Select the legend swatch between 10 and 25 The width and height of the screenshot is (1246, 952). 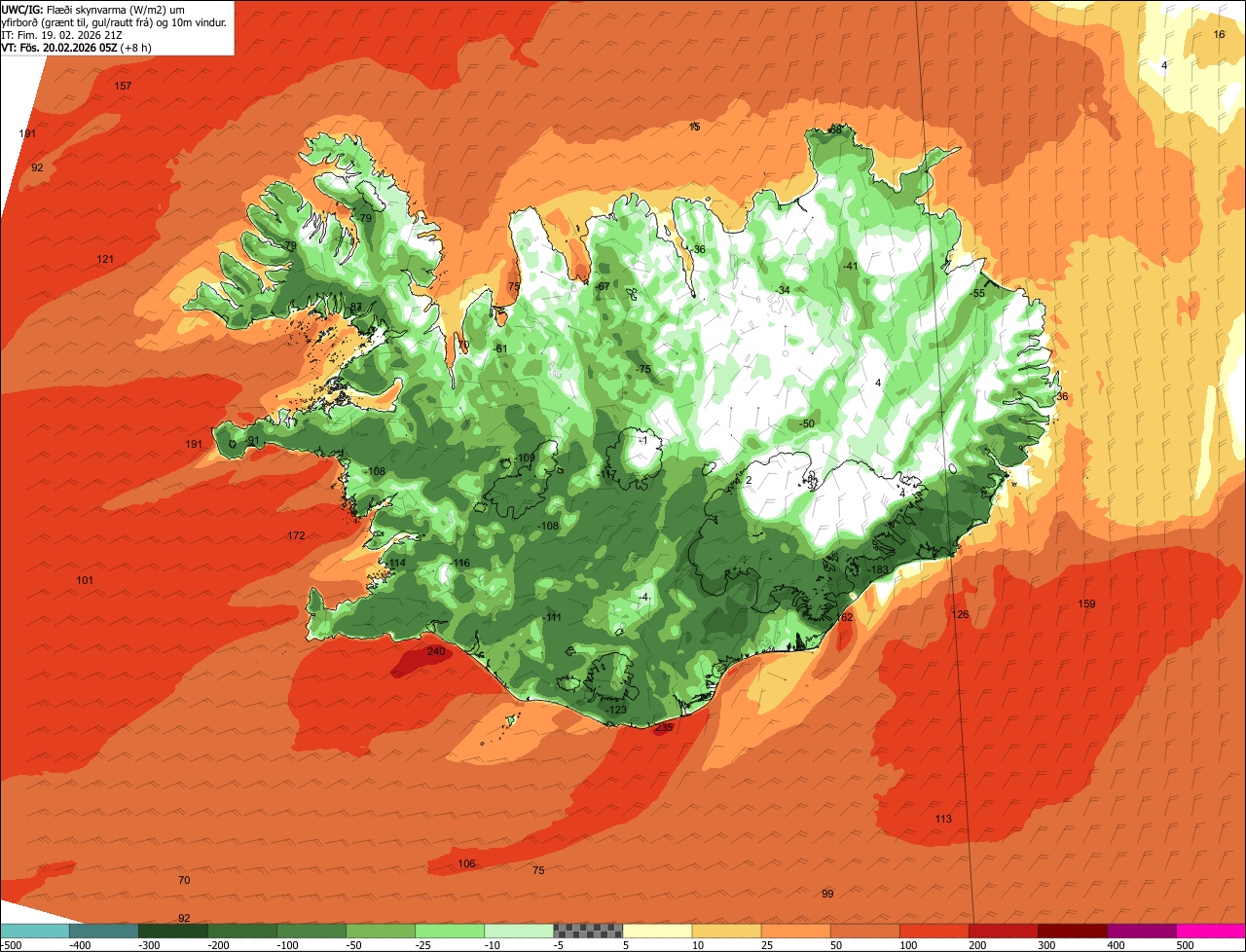point(726,930)
